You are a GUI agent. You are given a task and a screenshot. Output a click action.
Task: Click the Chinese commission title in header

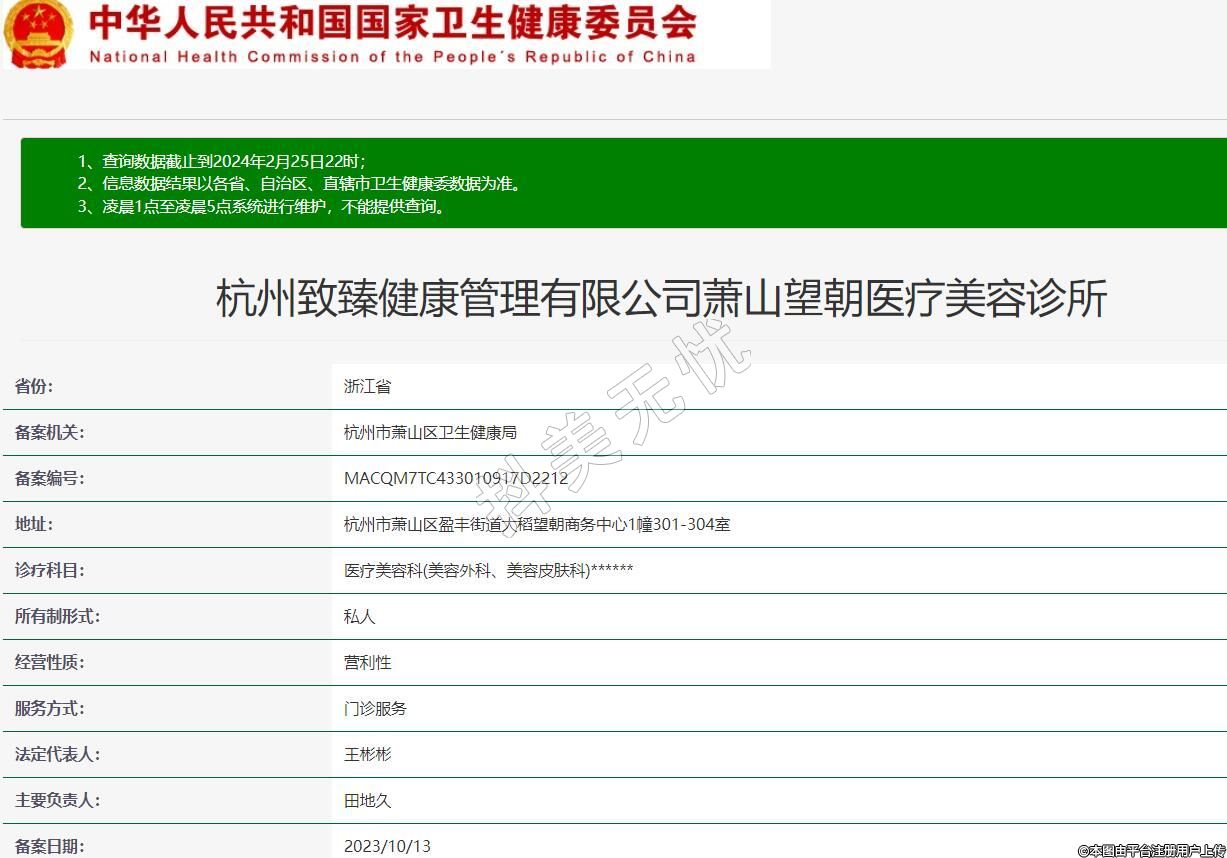coord(392,22)
